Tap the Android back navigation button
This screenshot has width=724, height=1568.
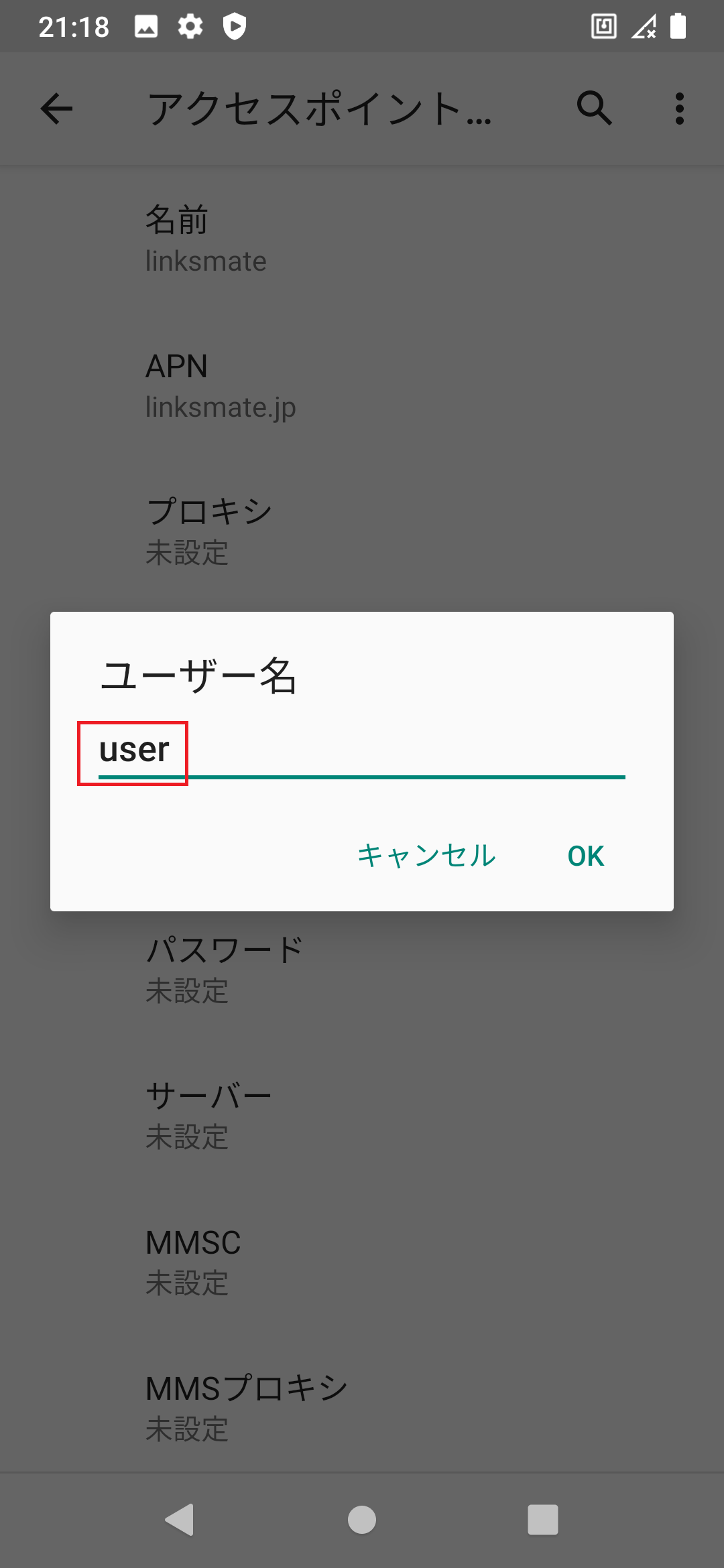tap(180, 1519)
